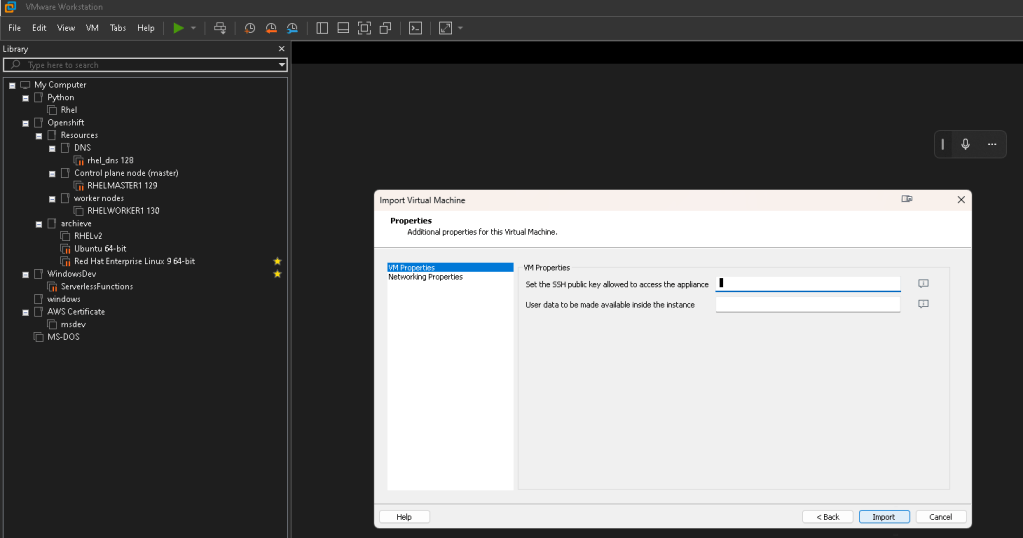Select the Rhel virtual machine
Screen dimensions: 1023x538
click(69, 110)
